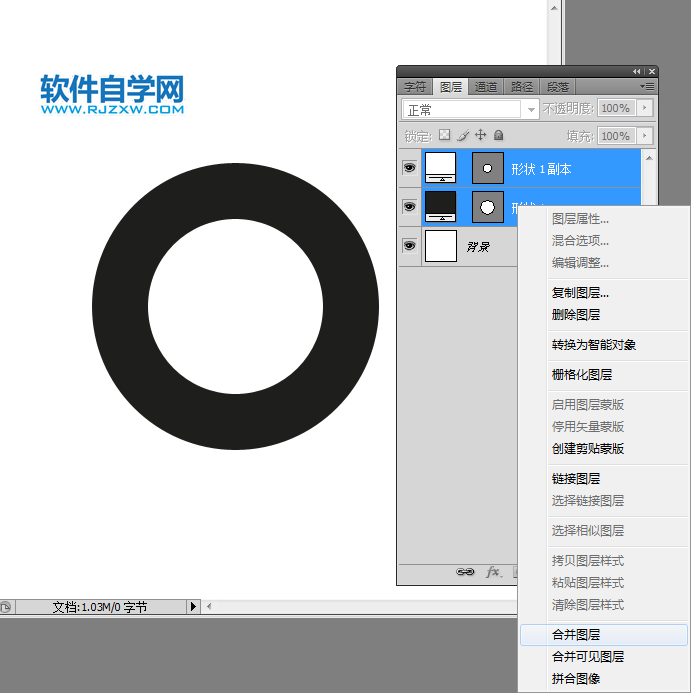Click lock transparent pixels icon
This screenshot has width=691, height=693.
point(444,135)
